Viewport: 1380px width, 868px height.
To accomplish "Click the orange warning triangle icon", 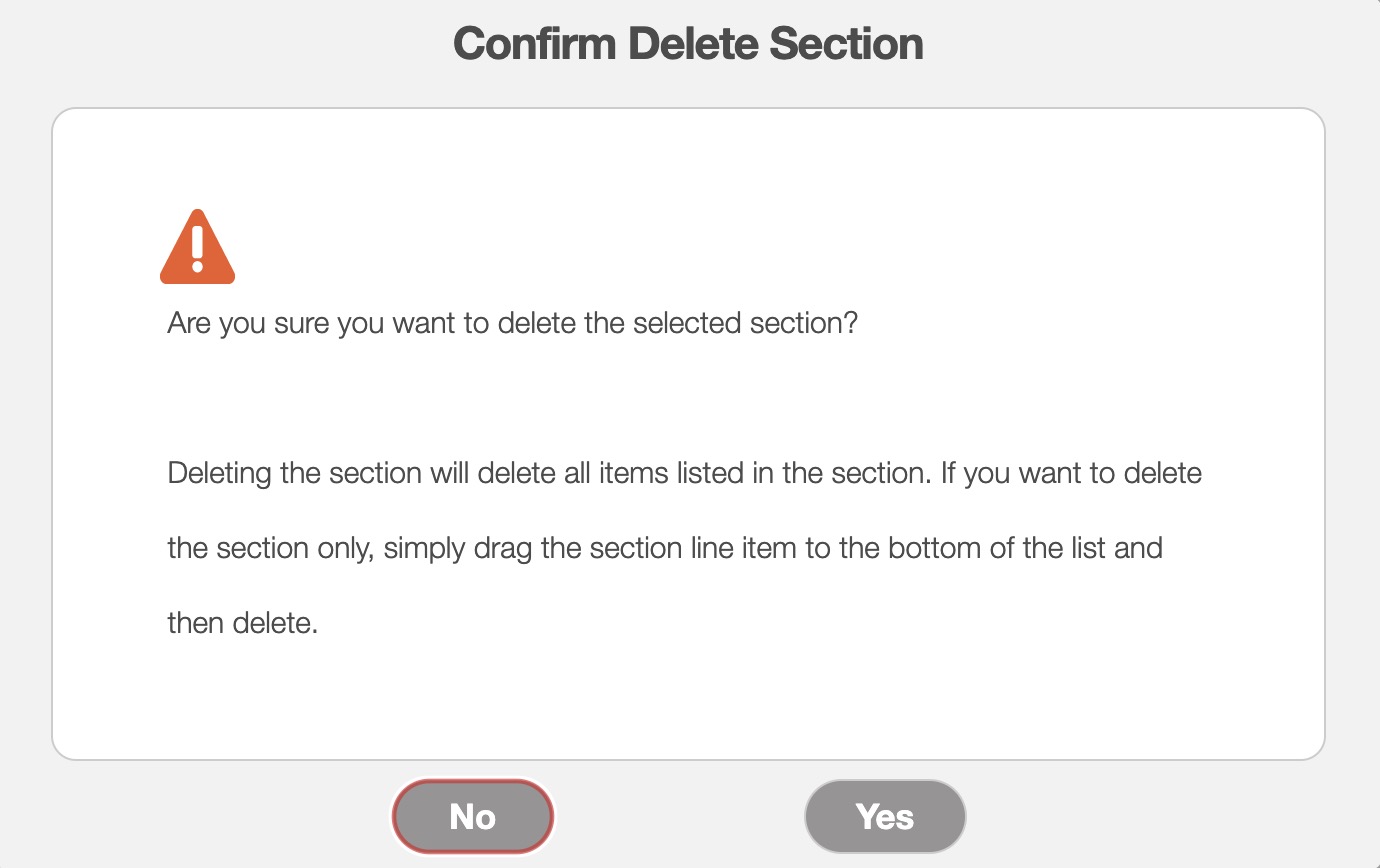I will coord(197,248).
